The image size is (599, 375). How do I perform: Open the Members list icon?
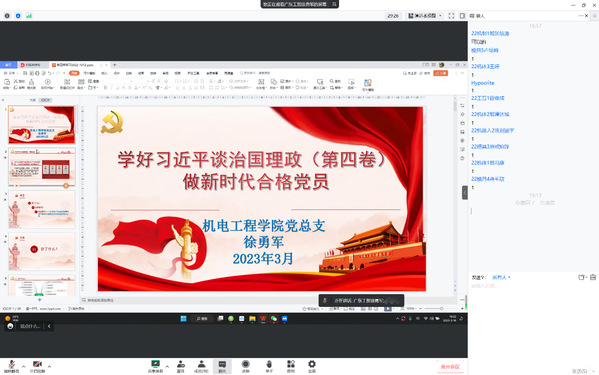tap(201, 366)
